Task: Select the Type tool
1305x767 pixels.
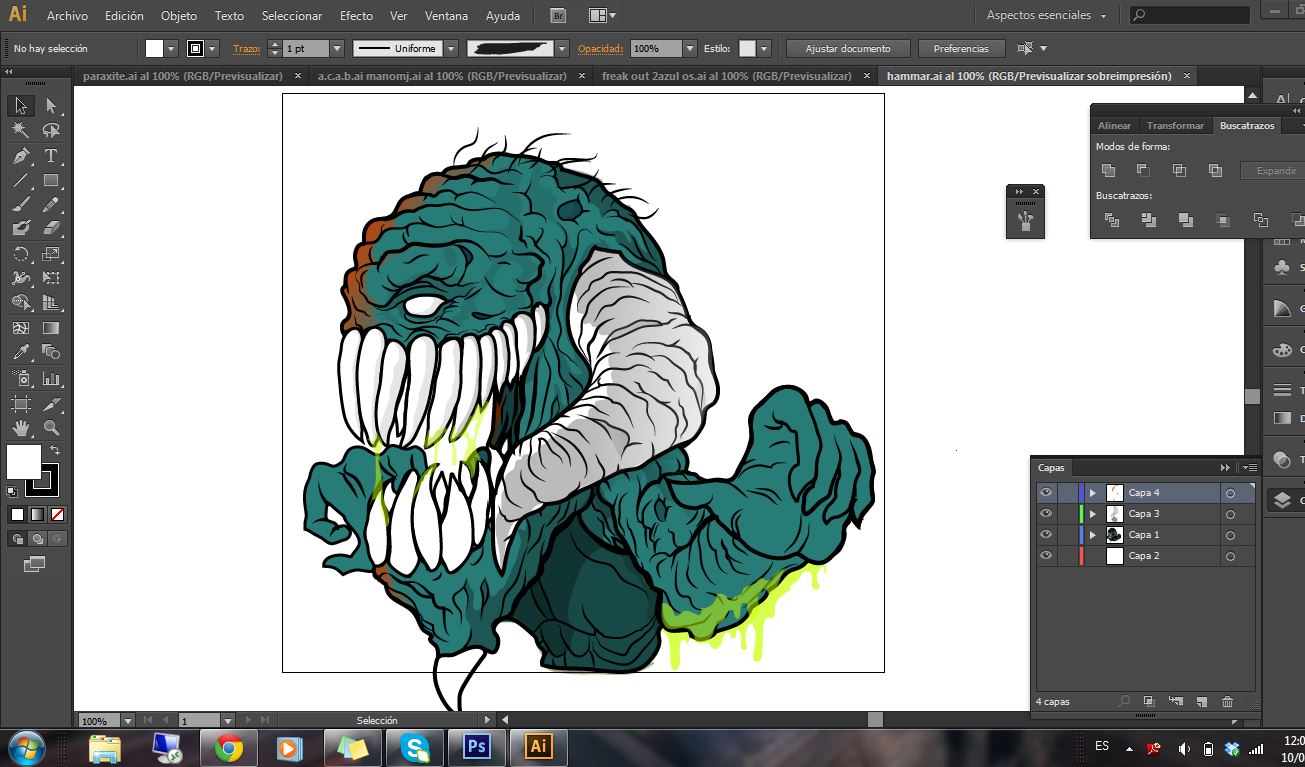Action: (x=50, y=156)
